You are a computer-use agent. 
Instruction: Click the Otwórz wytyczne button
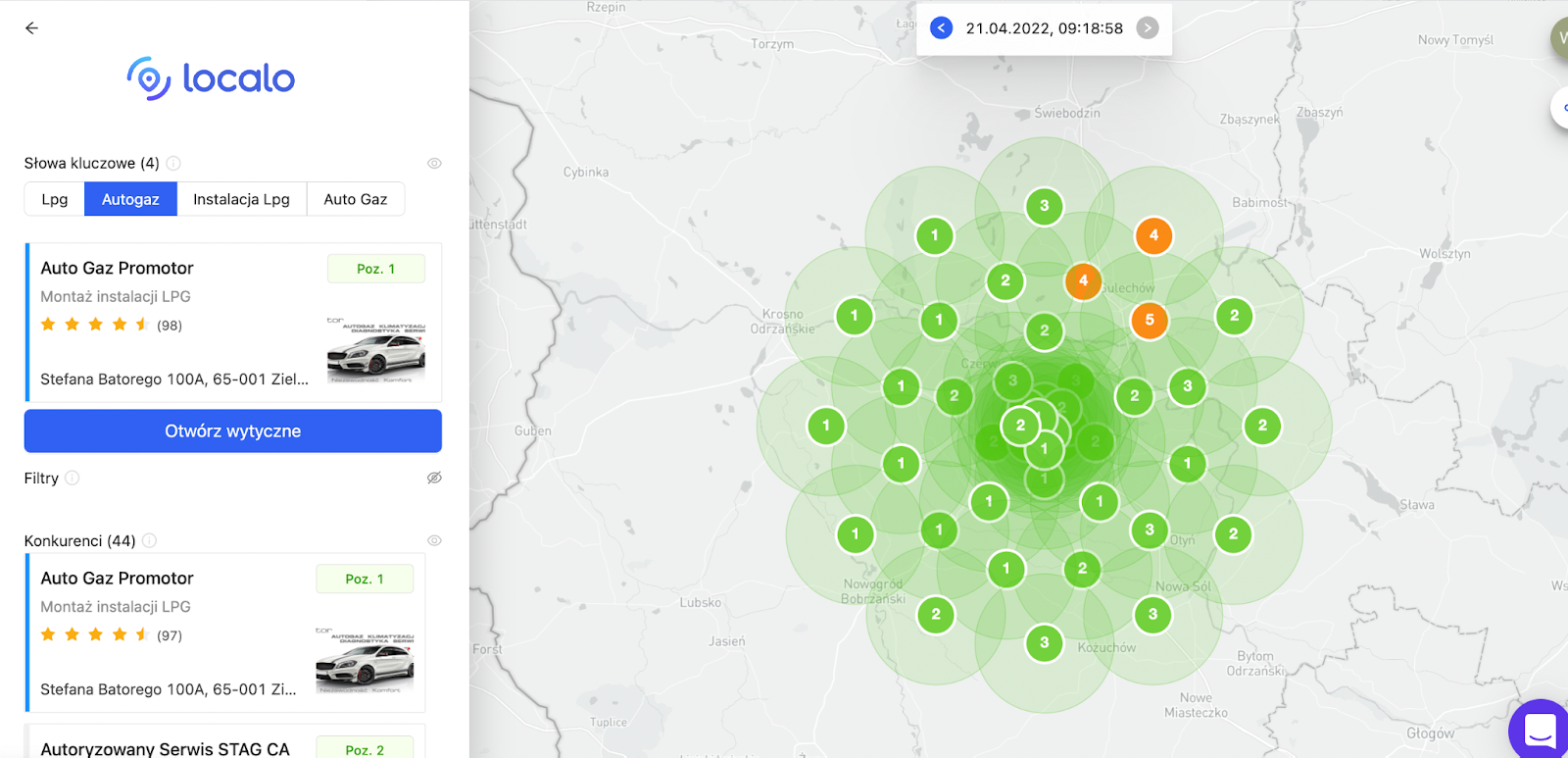tap(233, 431)
